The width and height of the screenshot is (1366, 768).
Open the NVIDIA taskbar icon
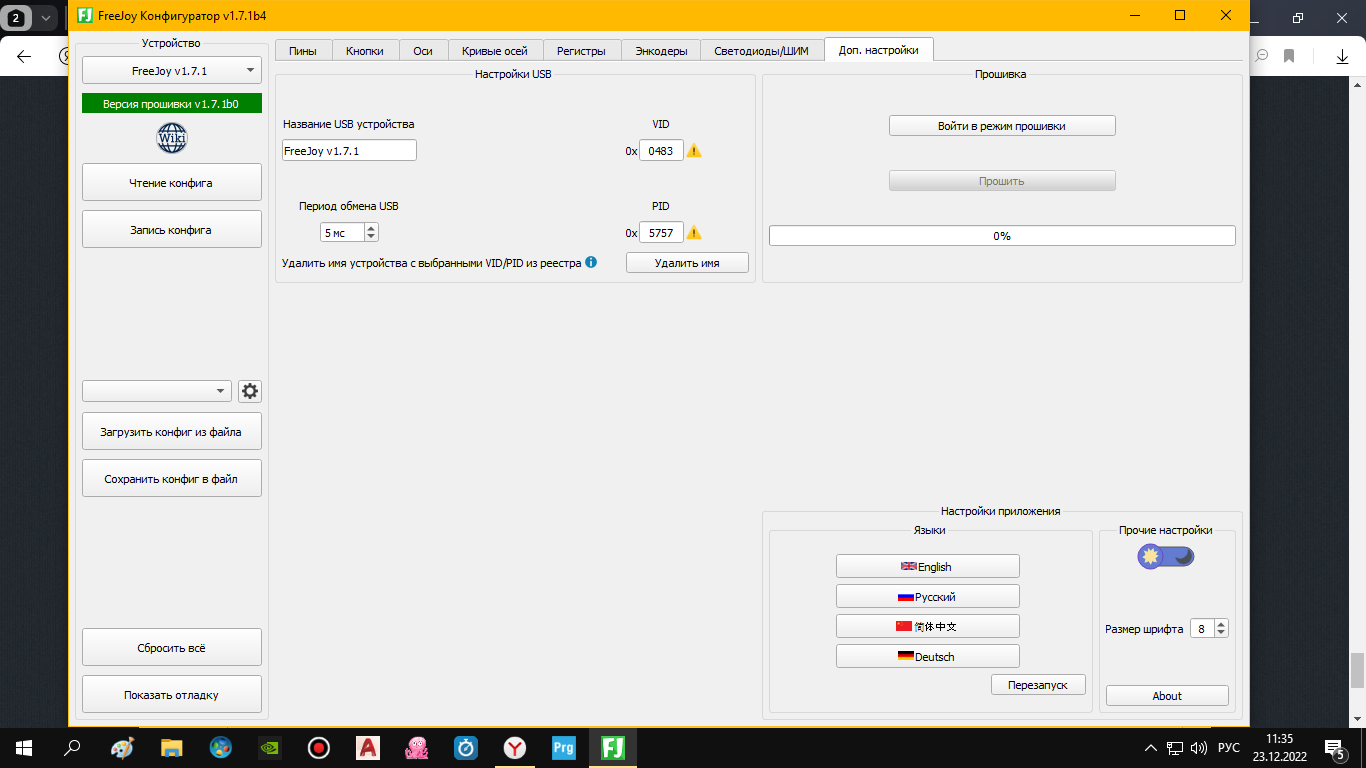[x=270, y=747]
